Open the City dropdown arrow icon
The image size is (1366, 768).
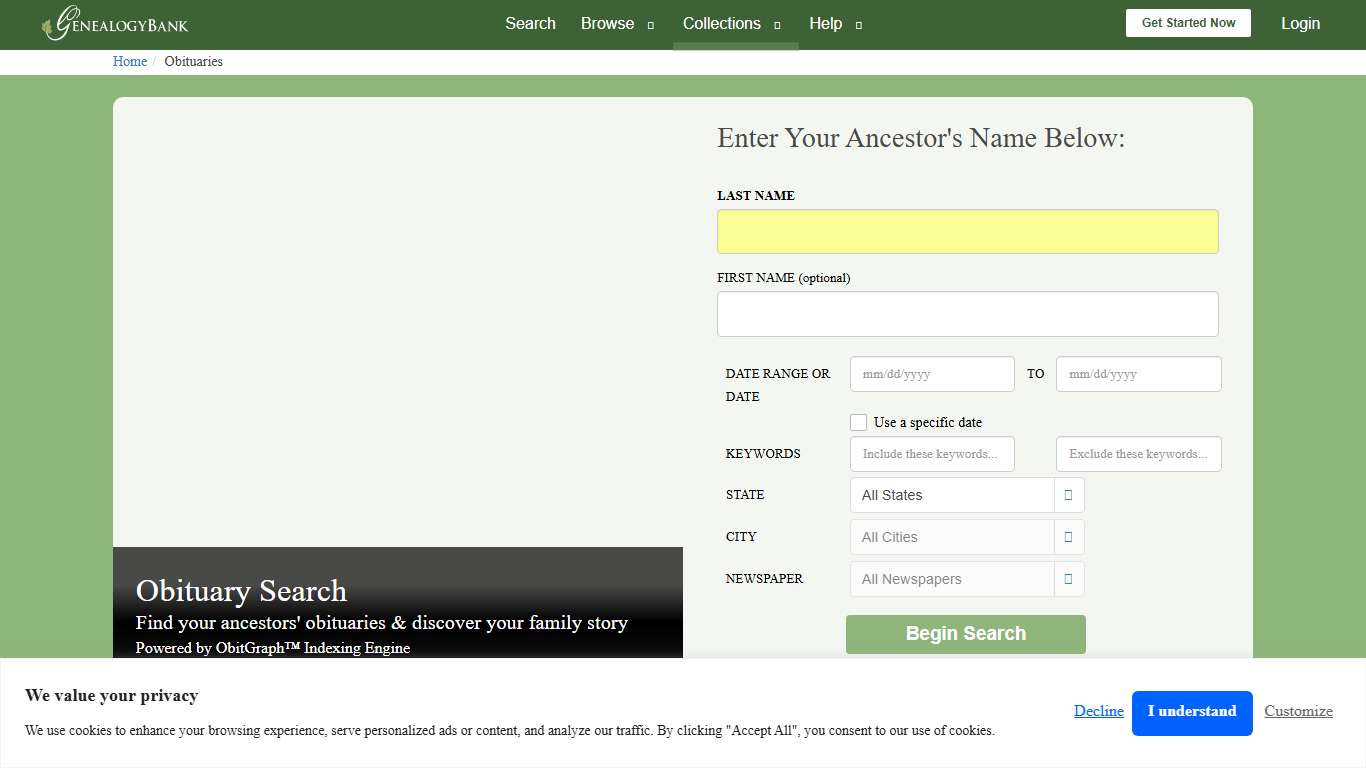click(x=1068, y=537)
